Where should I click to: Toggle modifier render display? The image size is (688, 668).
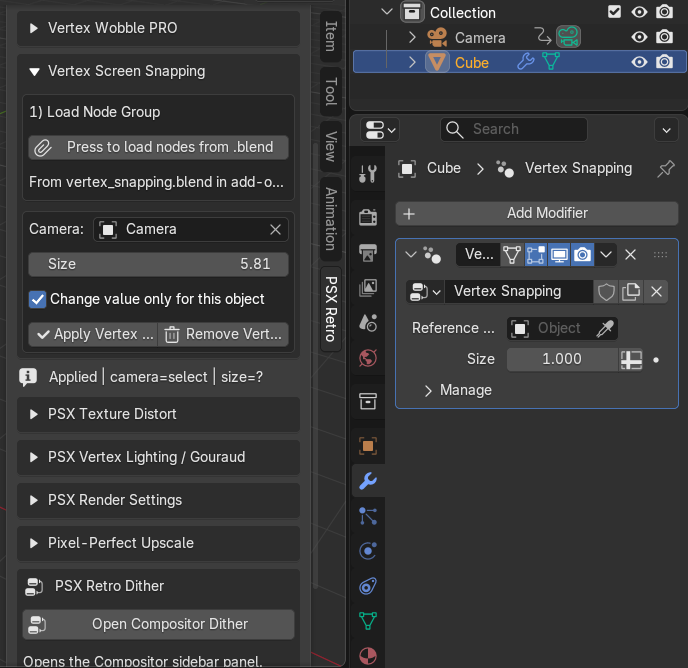coord(583,255)
